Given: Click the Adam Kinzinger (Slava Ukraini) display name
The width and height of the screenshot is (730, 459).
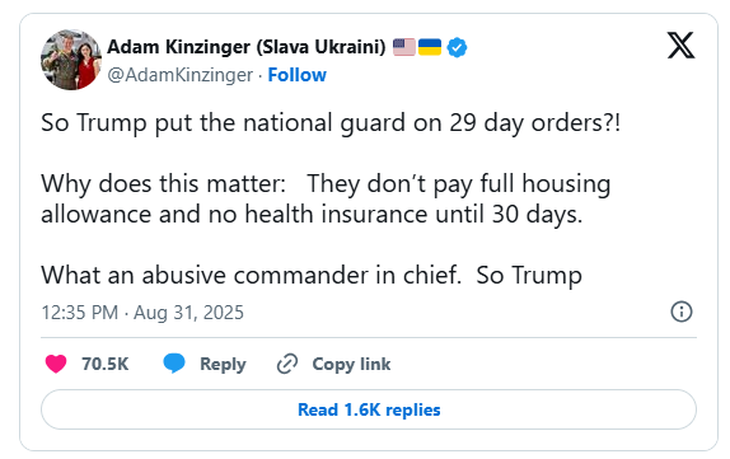Looking at the screenshot, I should click(x=246, y=46).
